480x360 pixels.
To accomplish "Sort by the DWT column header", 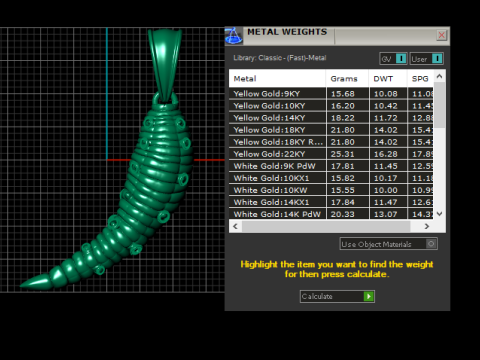I will coord(388,79).
